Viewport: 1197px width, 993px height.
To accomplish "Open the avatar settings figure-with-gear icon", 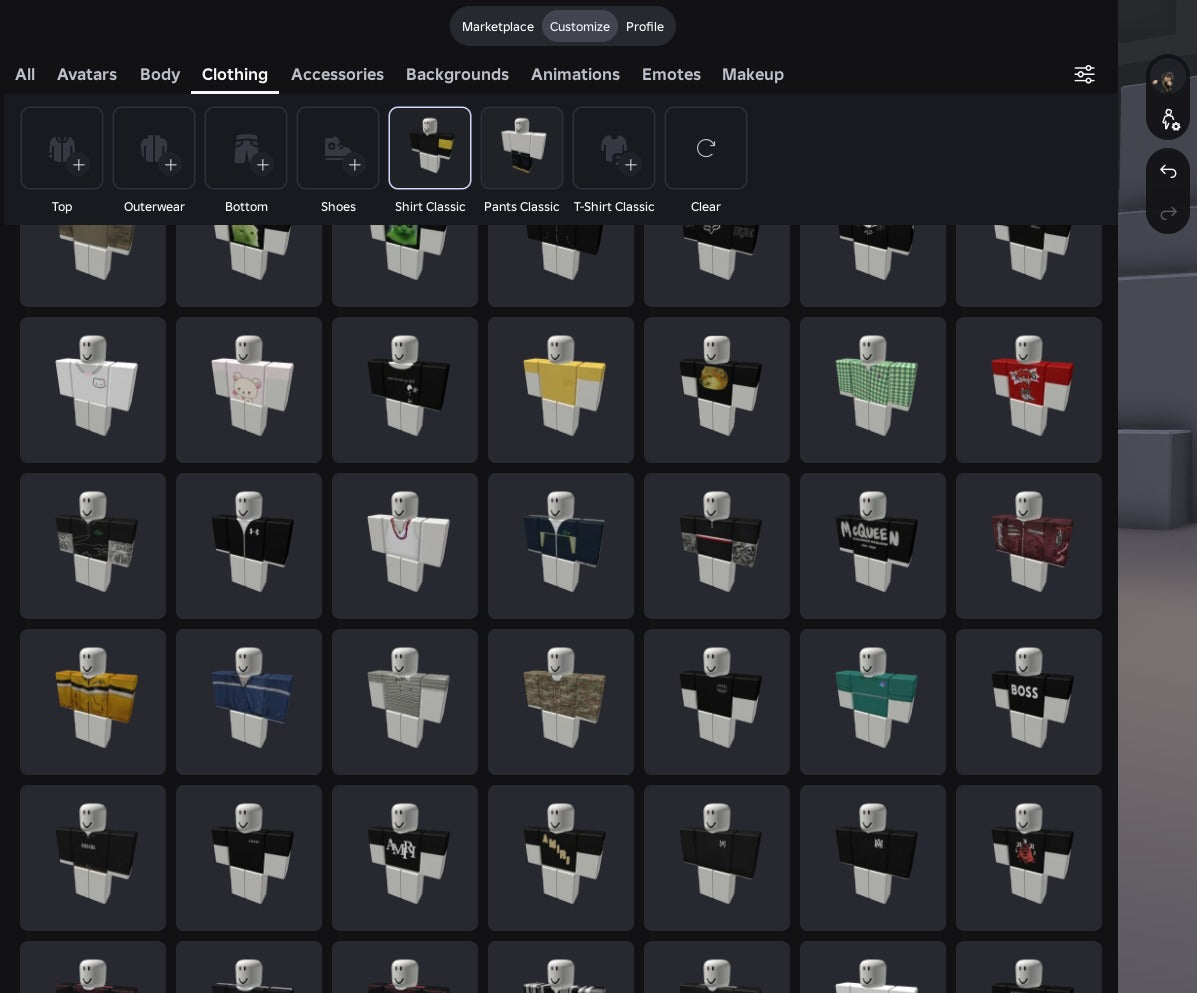I will (x=1169, y=119).
